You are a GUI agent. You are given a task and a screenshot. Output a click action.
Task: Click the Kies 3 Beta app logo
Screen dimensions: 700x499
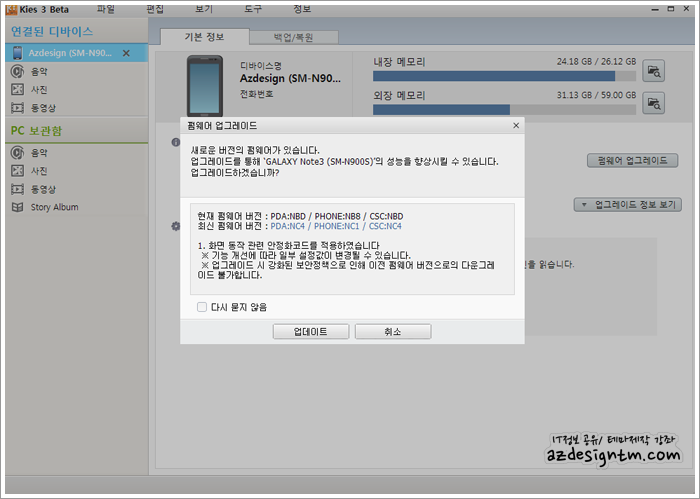(x=11, y=9)
